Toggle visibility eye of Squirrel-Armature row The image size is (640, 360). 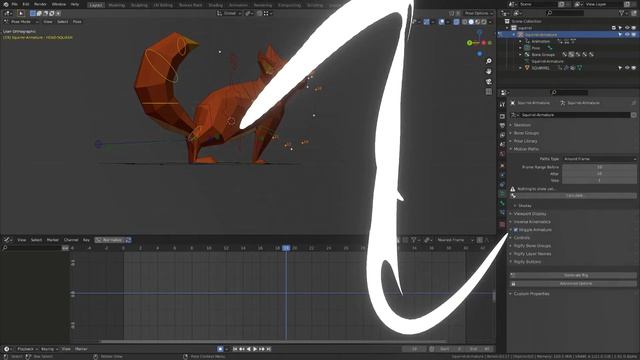point(627,35)
